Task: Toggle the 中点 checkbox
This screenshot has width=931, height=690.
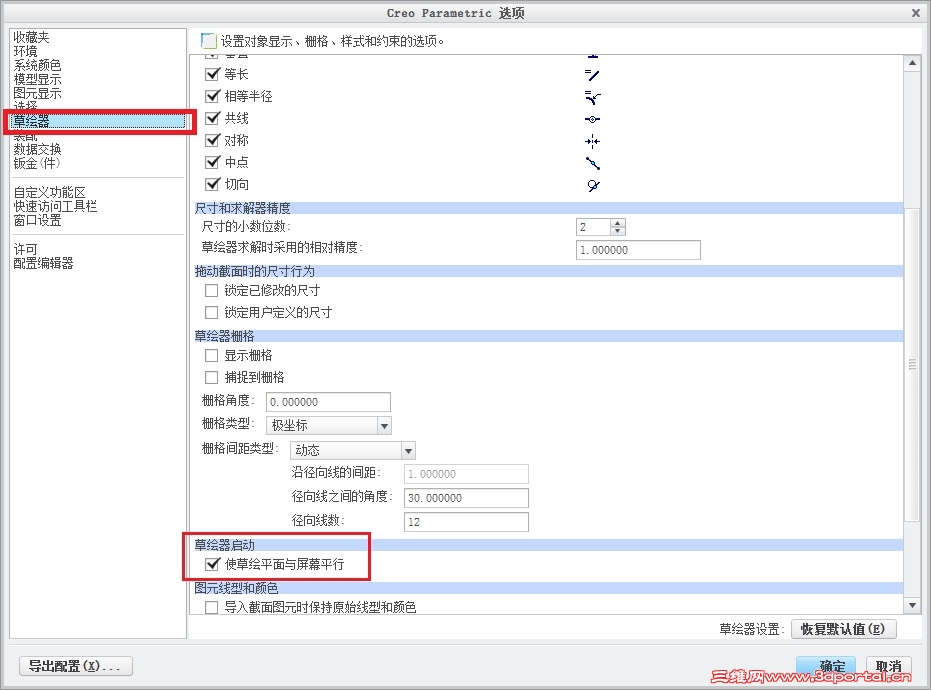Action: pyautogui.click(x=212, y=162)
